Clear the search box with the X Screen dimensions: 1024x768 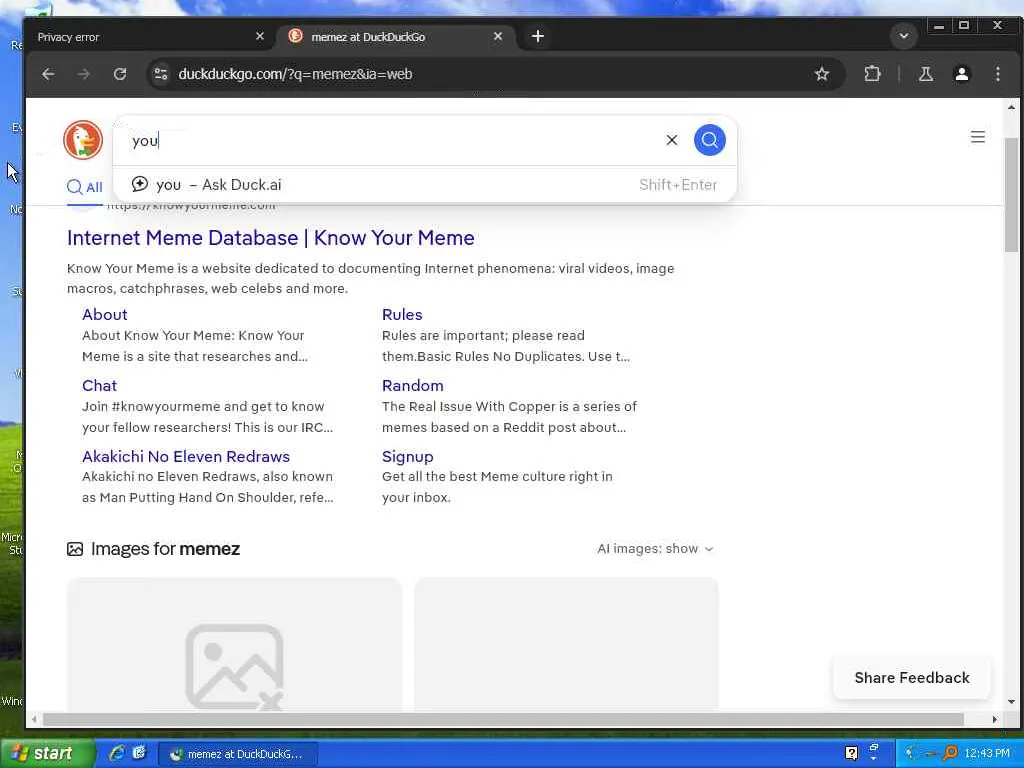coord(671,140)
